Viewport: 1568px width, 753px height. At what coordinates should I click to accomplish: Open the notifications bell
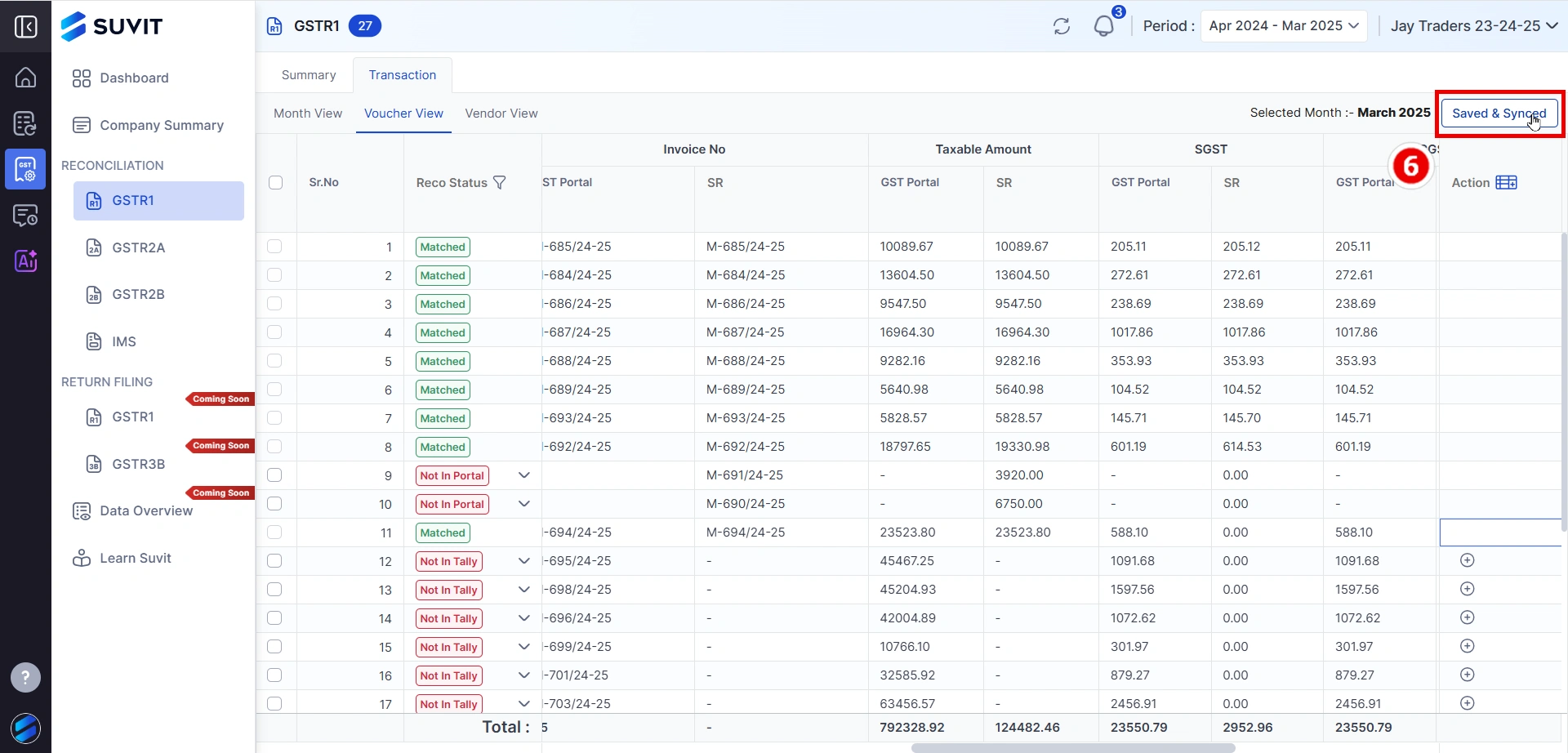click(x=1104, y=26)
